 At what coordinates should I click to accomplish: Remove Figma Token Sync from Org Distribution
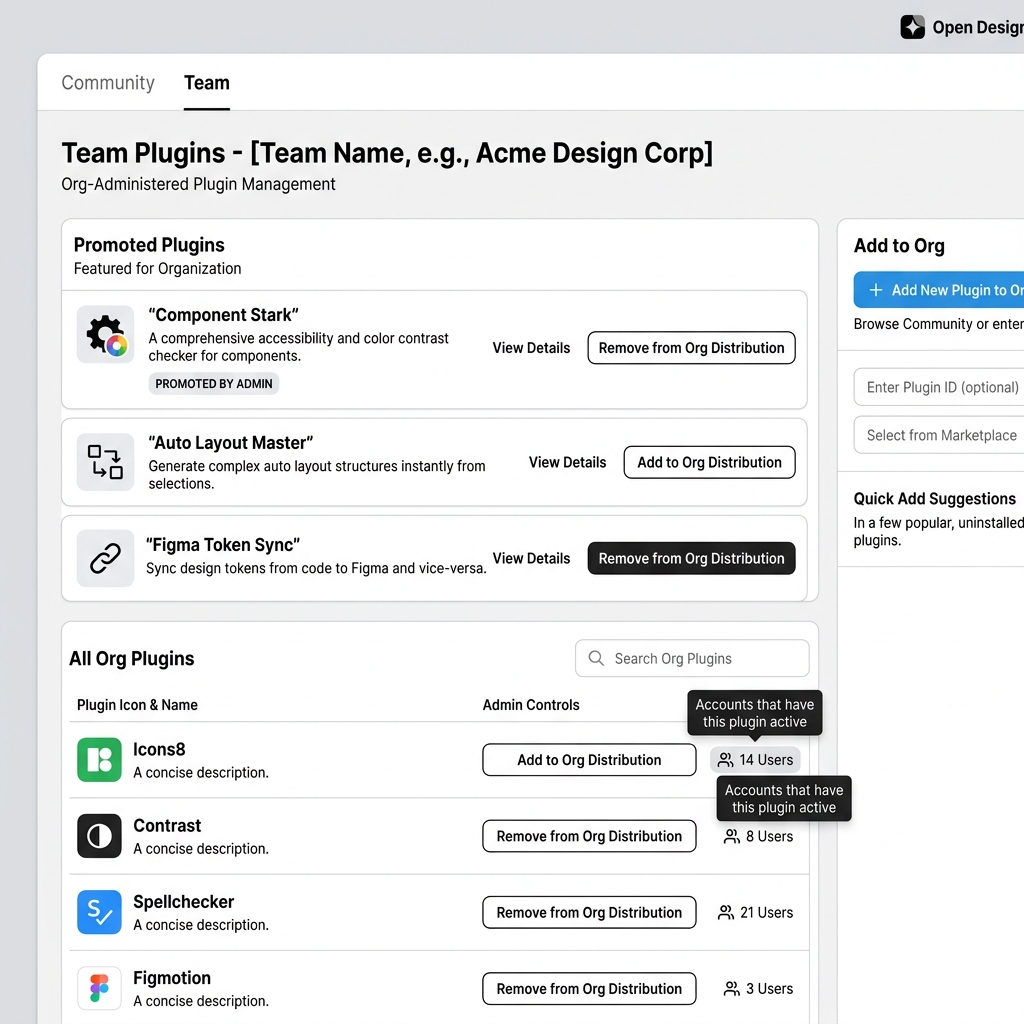tap(692, 558)
